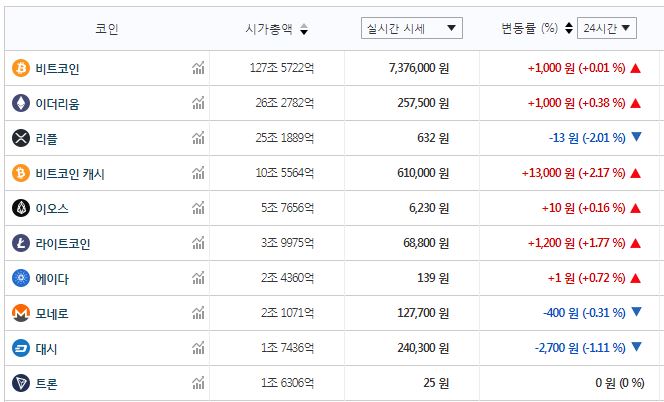
Task: Click the Cardano 에이다 logo icon
Action: click(x=20, y=278)
